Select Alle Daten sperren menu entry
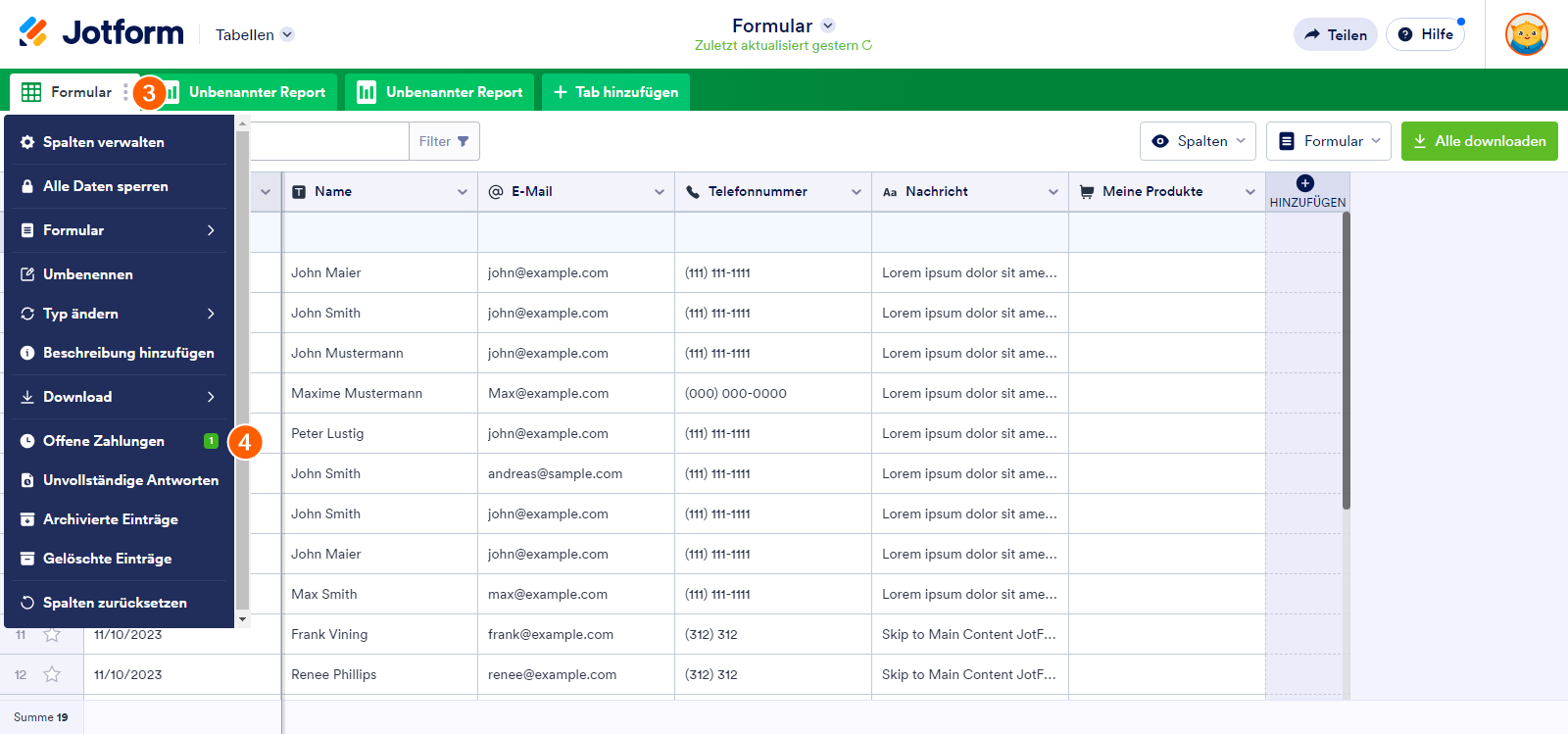 (118, 186)
